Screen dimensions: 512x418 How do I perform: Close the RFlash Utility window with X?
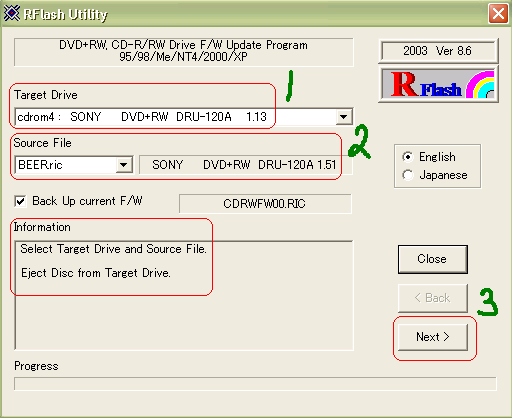[x=498, y=14]
